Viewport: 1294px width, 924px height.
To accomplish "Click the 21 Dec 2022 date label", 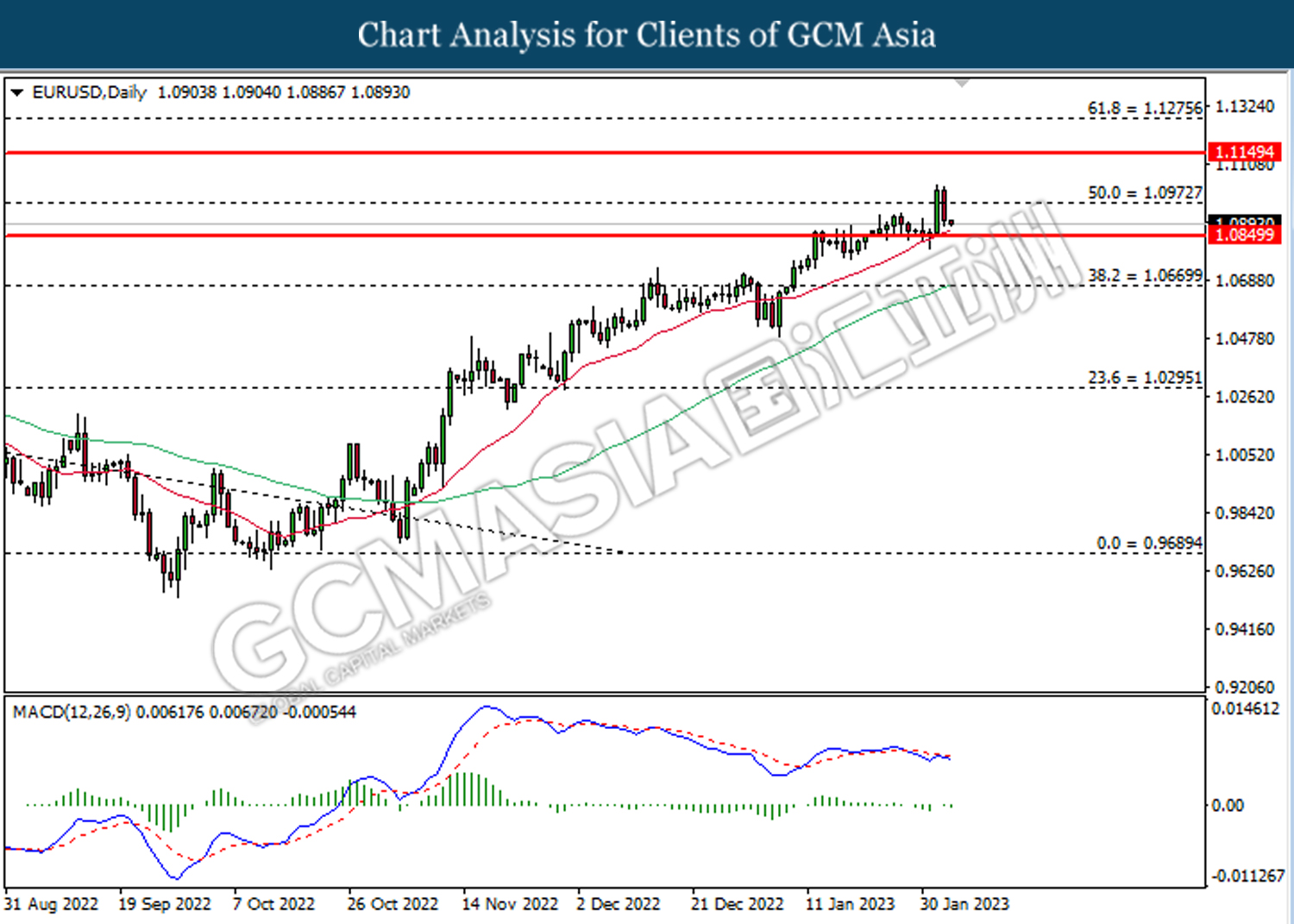I will click(738, 904).
